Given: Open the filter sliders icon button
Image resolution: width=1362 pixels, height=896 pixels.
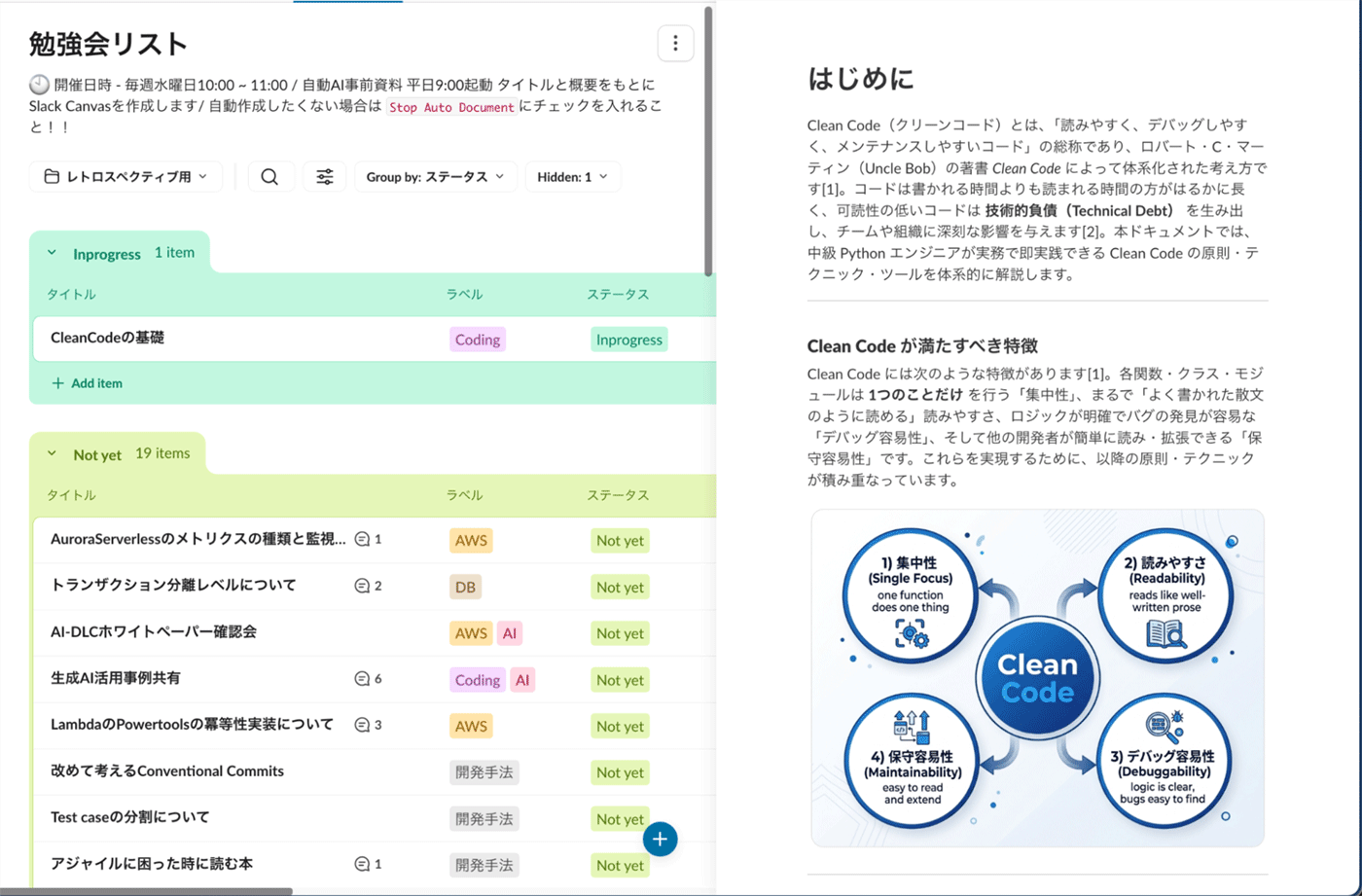Looking at the screenshot, I should coord(325,177).
